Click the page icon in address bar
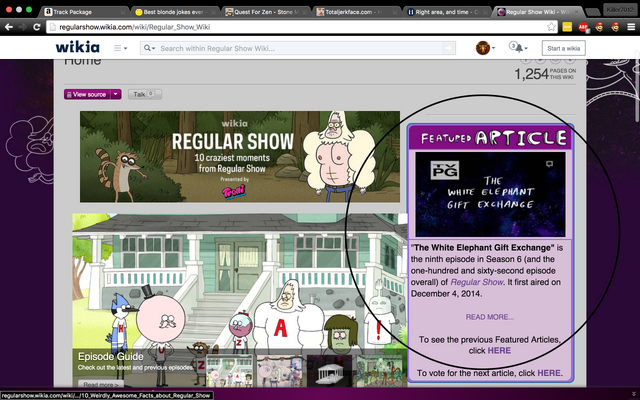This screenshot has width=640, height=400. [x=52, y=27]
